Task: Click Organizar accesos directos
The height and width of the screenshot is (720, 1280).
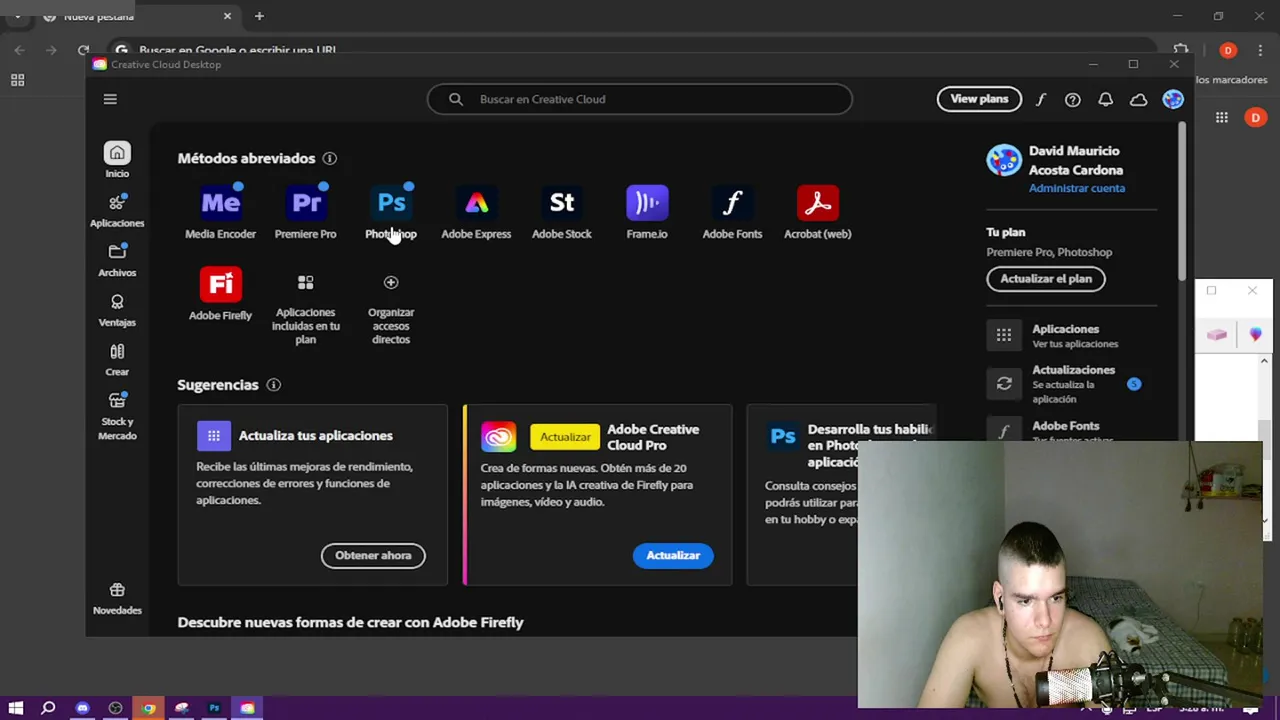Action: tap(391, 308)
